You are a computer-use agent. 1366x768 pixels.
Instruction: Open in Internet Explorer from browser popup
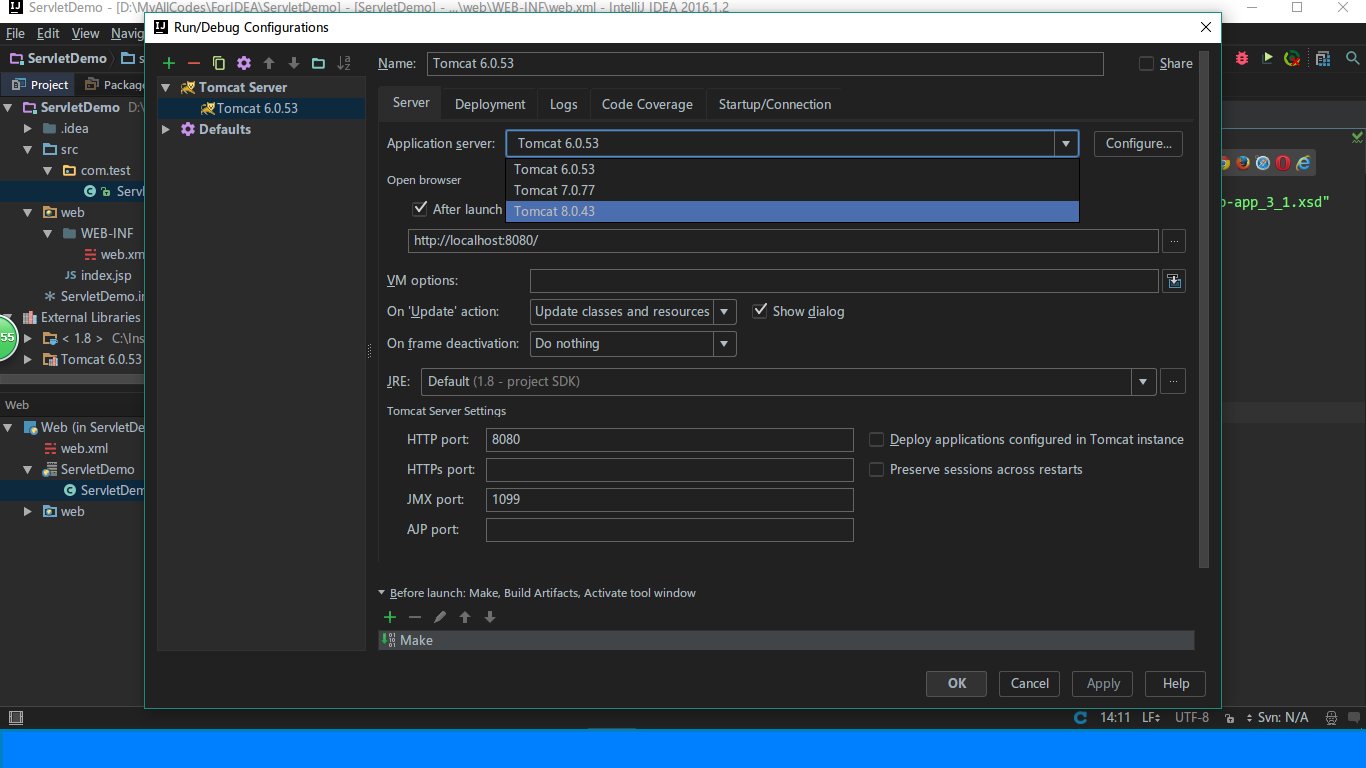click(x=1303, y=162)
